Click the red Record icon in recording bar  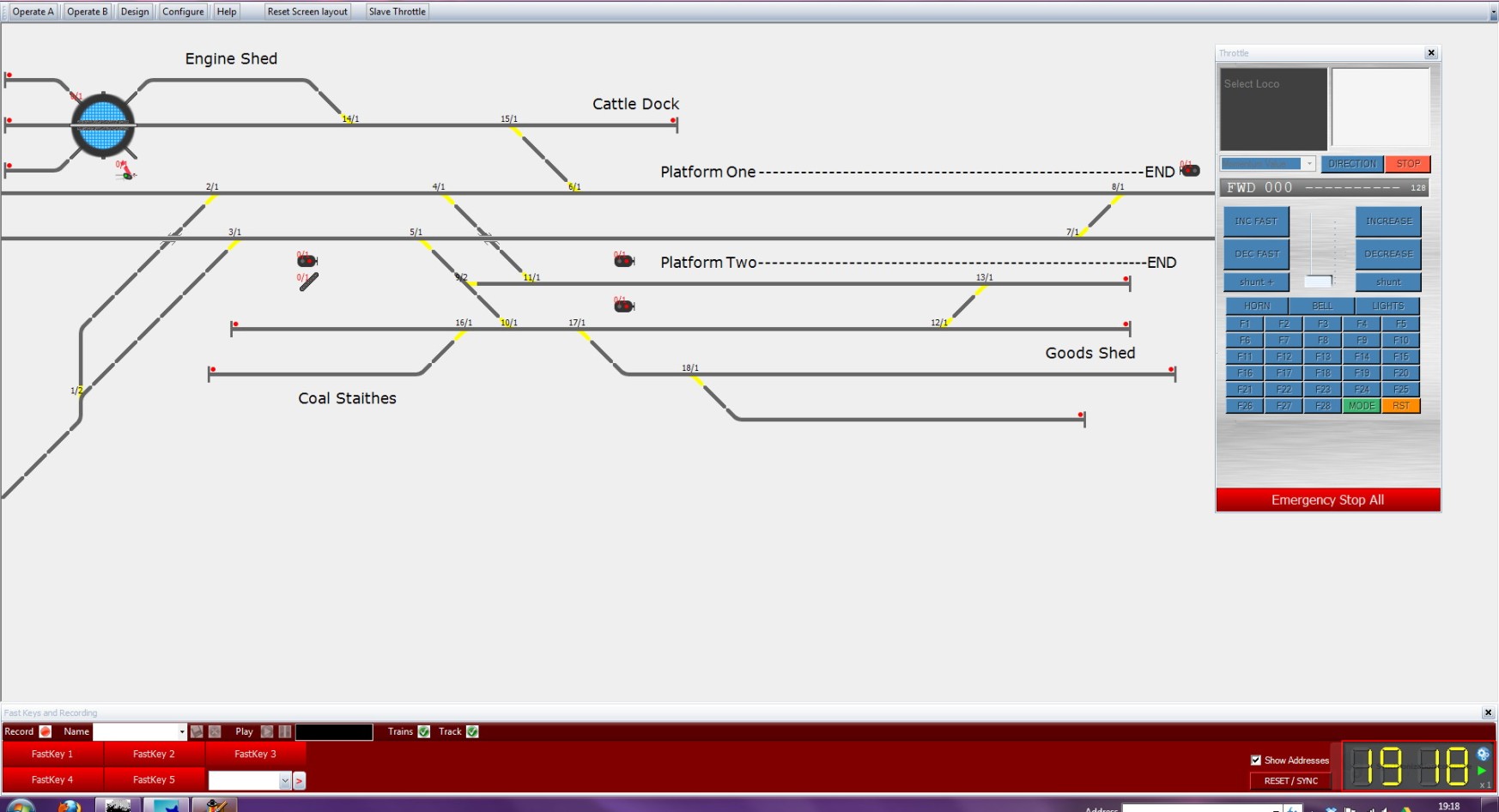pyautogui.click(x=44, y=731)
